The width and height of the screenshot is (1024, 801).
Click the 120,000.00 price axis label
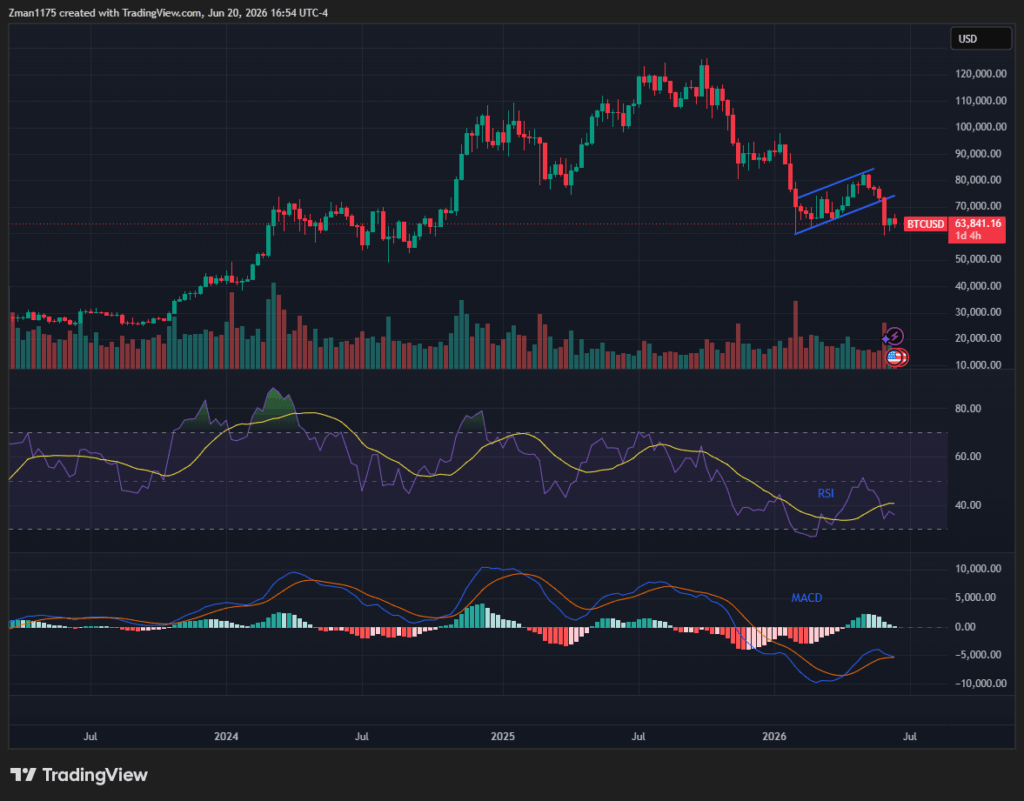[x=981, y=74]
